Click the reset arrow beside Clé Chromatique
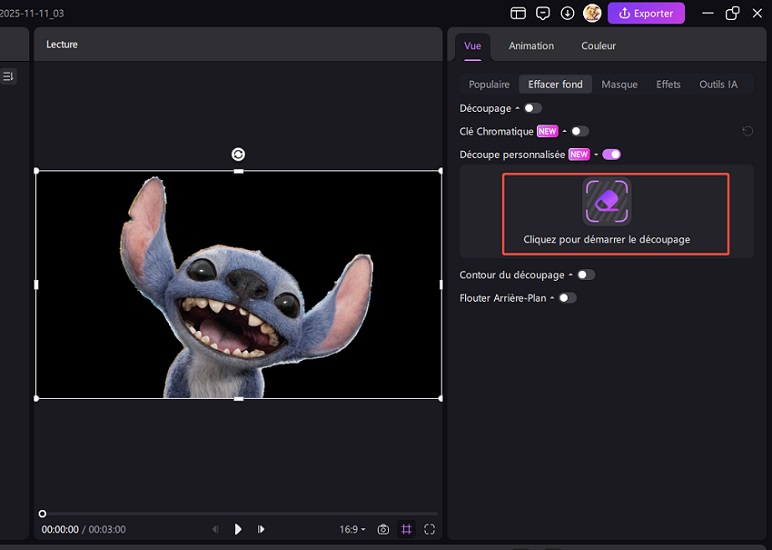Image resolution: width=772 pixels, height=550 pixels. [x=747, y=131]
